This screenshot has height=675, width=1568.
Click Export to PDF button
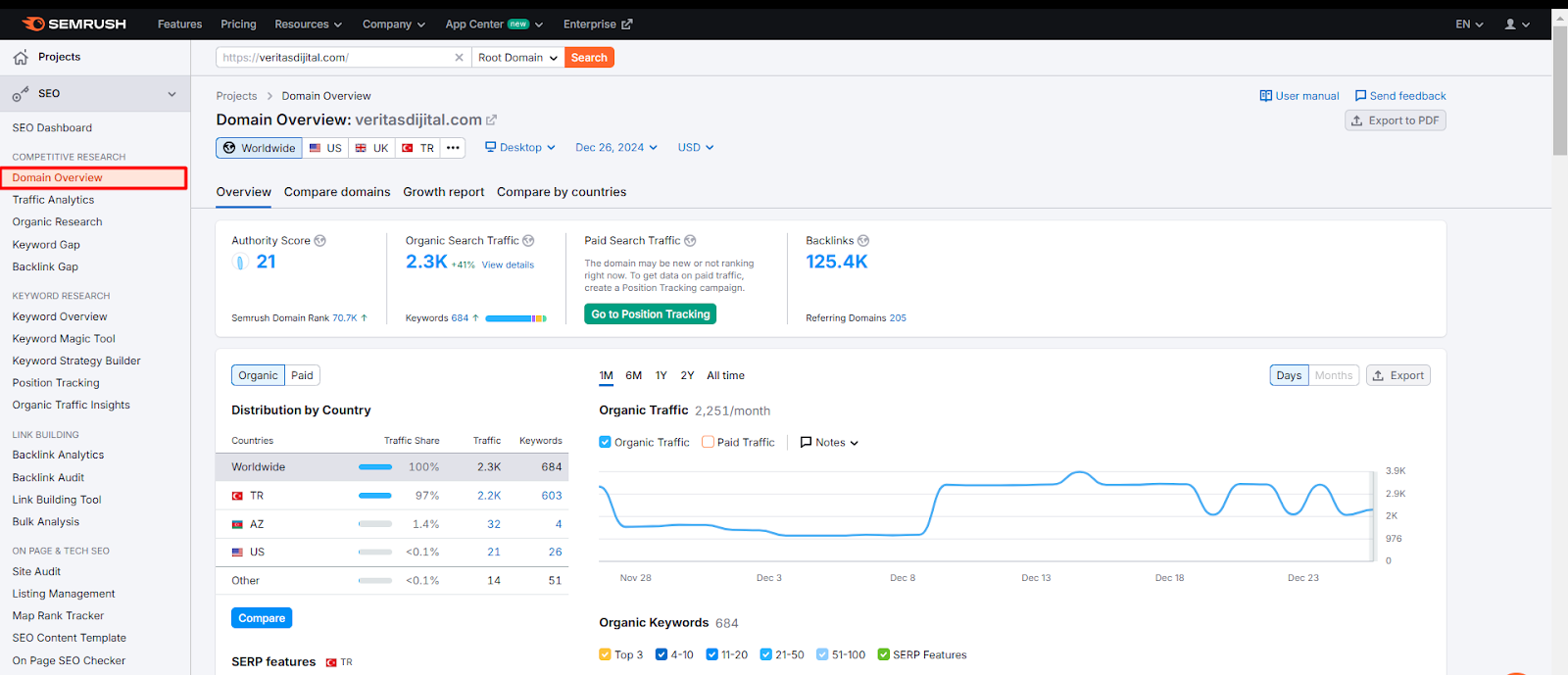point(1396,121)
